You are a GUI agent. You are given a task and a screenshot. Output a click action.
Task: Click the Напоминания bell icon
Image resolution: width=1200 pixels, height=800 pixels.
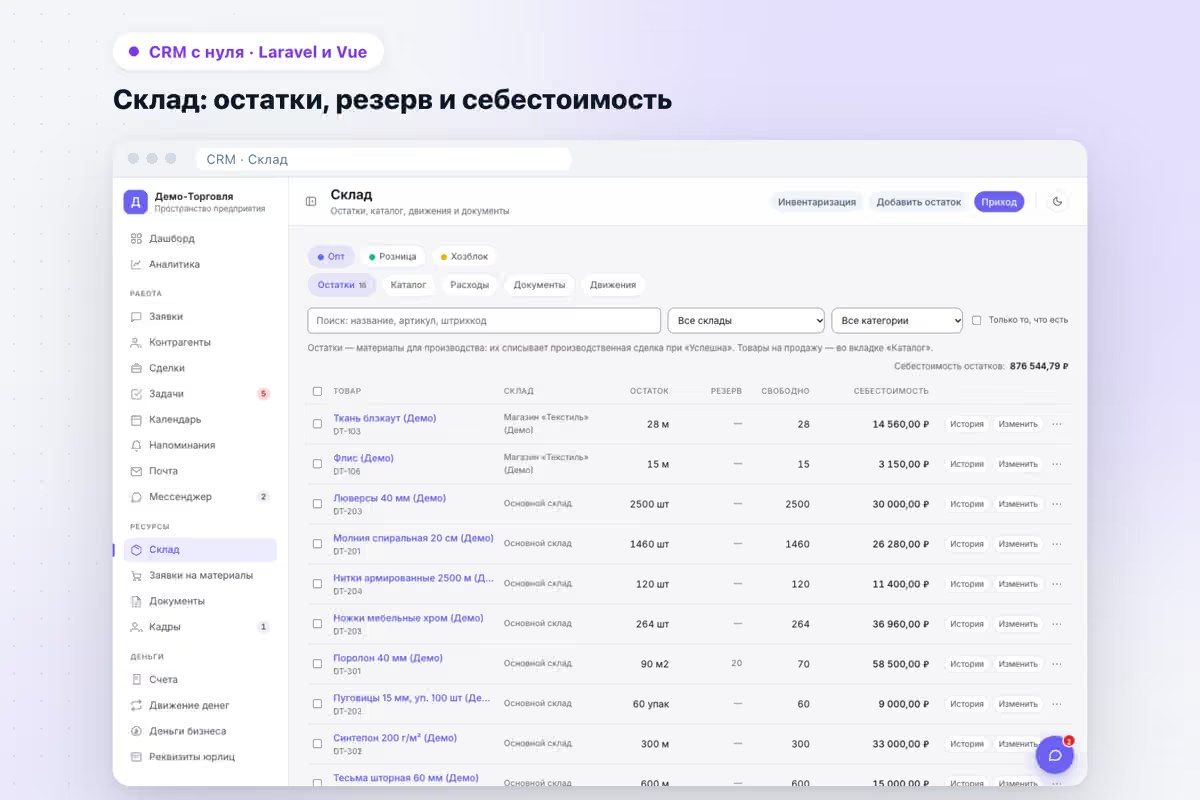click(x=136, y=446)
